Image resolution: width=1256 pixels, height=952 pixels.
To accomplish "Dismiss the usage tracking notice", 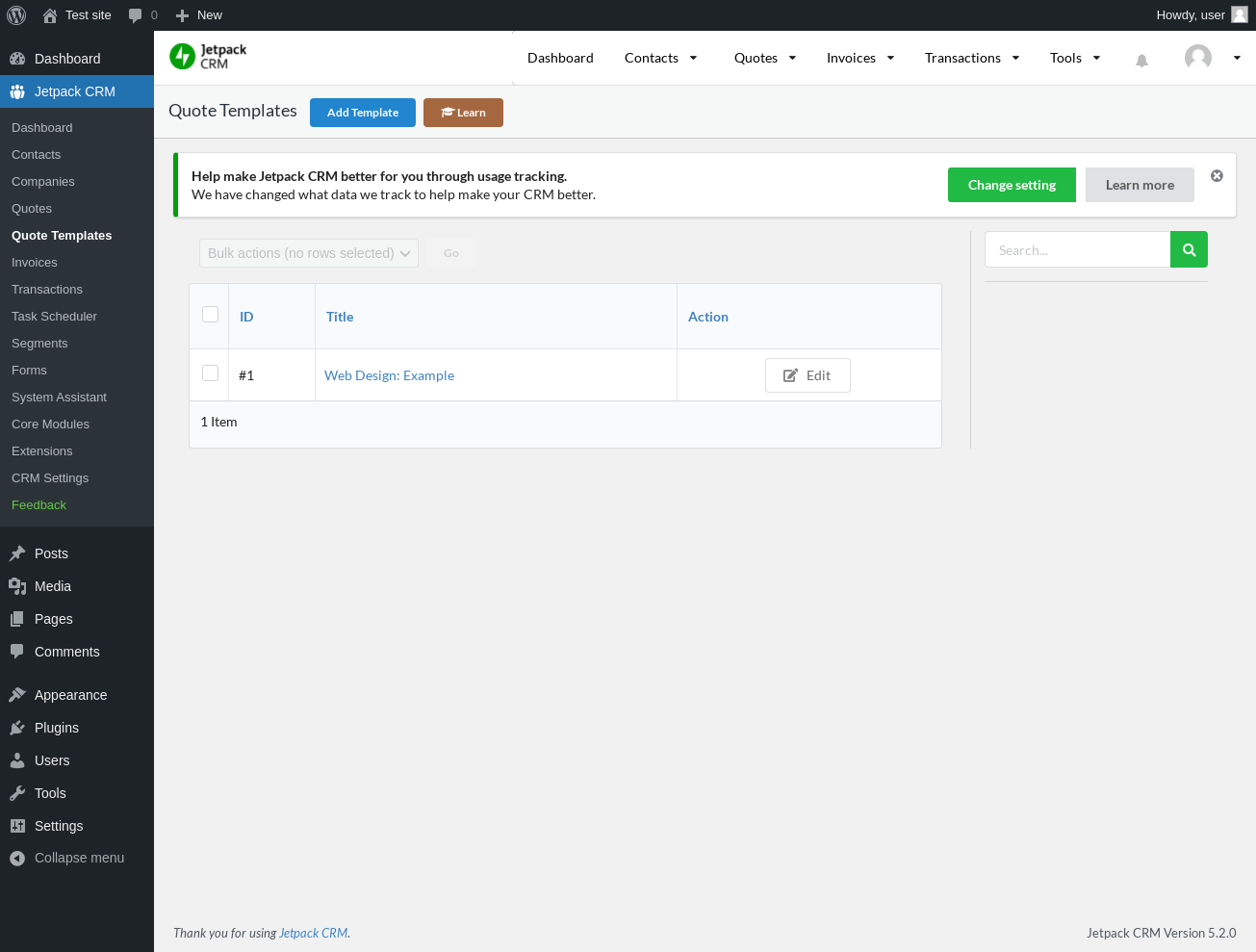I will click(1217, 175).
